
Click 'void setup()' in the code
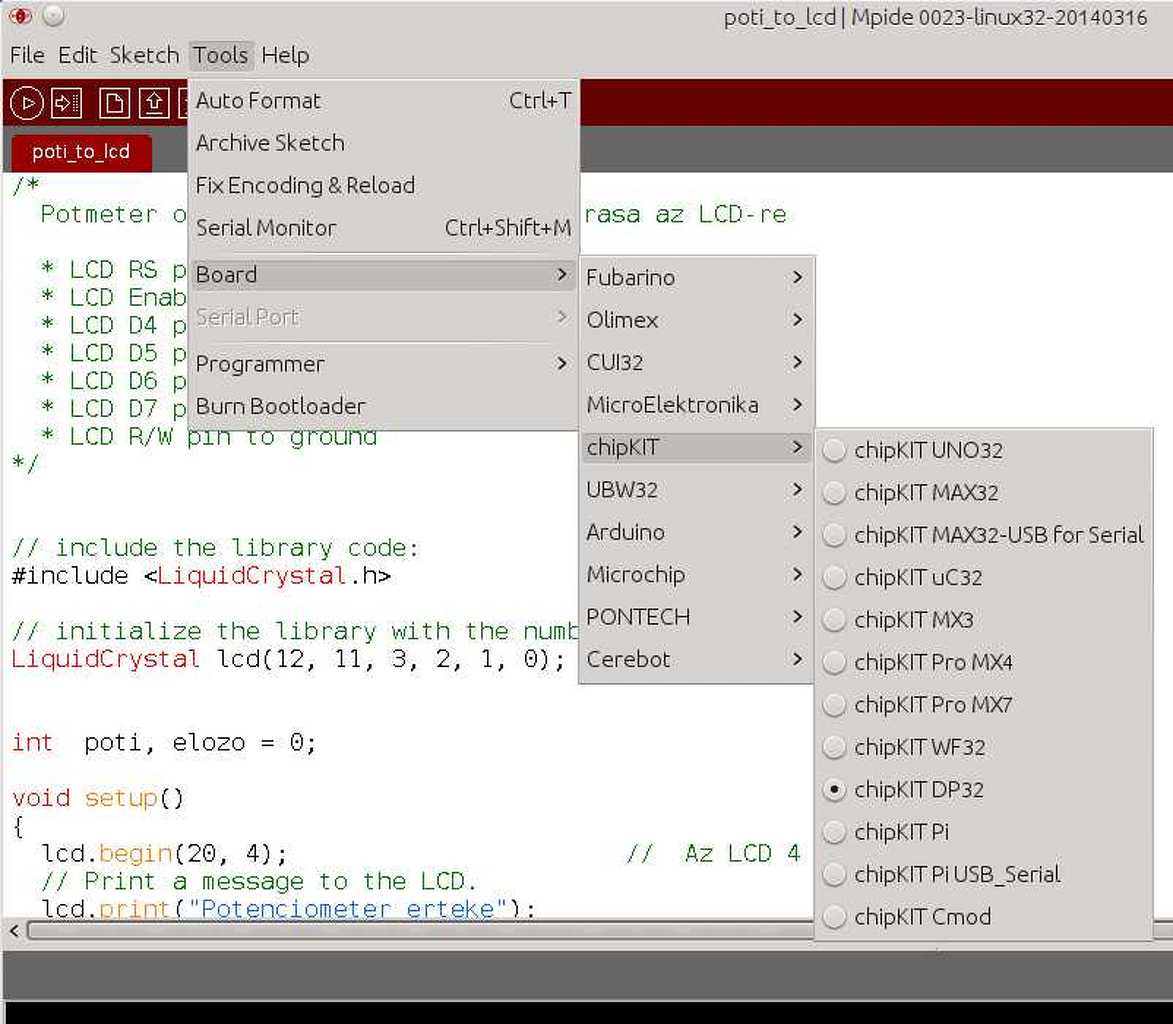tap(97, 799)
